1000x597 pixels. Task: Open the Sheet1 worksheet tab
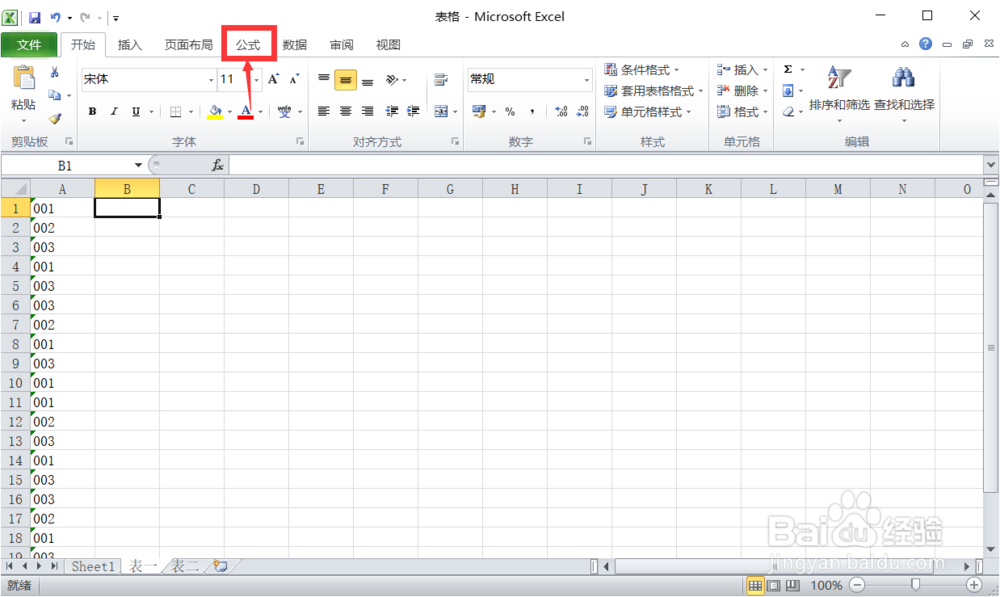93,566
